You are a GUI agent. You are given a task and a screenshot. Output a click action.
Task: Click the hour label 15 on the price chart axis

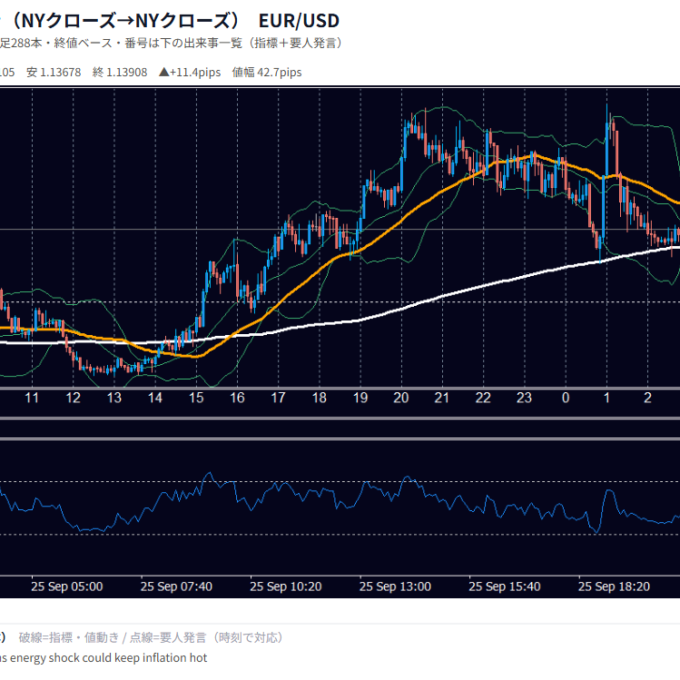click(196, 398)
